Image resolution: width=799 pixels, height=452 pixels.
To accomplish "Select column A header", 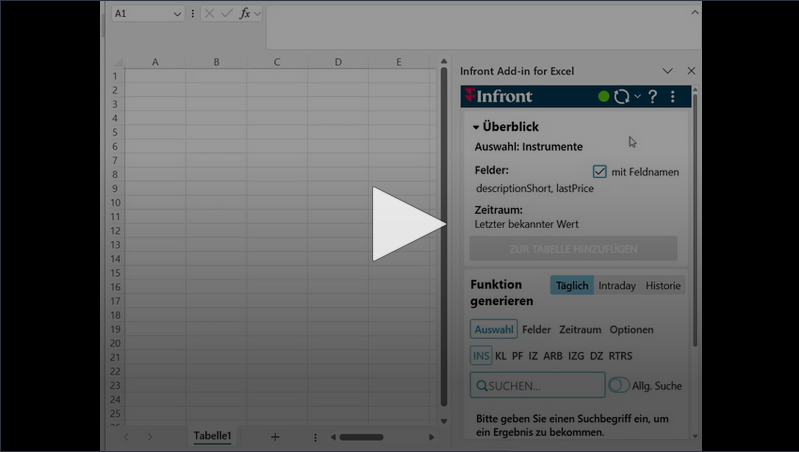I will pos(155,62).
